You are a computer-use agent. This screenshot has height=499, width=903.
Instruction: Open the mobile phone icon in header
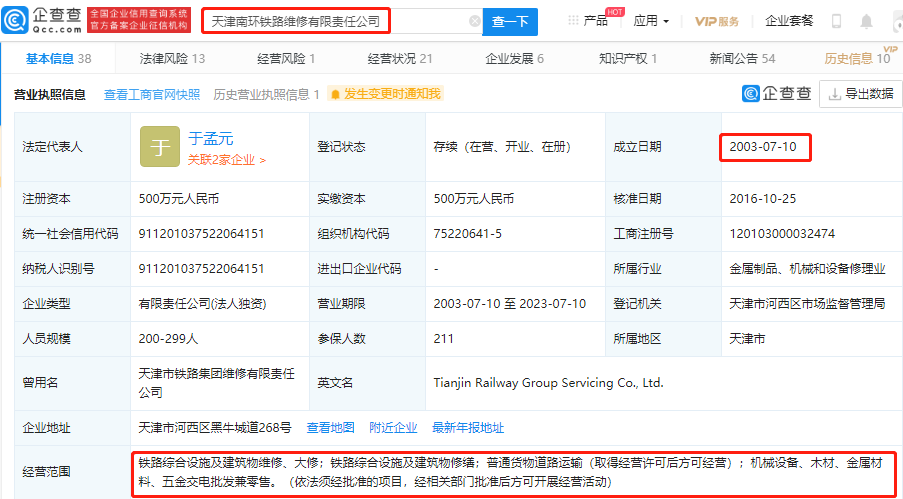[x=836, y=21]
